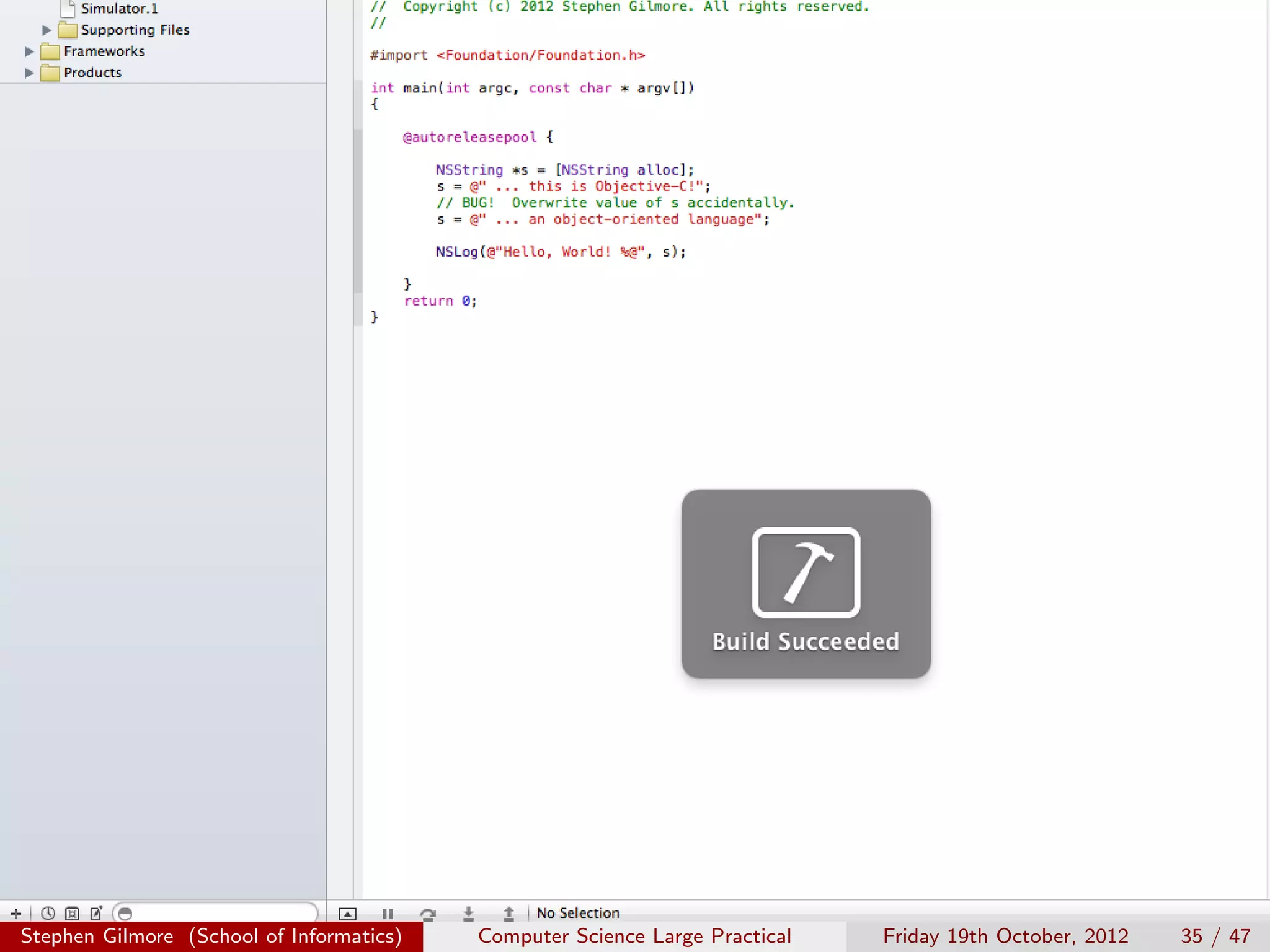Click the navigator filter search field
The image size is (1270, 952).
[215, 913]
